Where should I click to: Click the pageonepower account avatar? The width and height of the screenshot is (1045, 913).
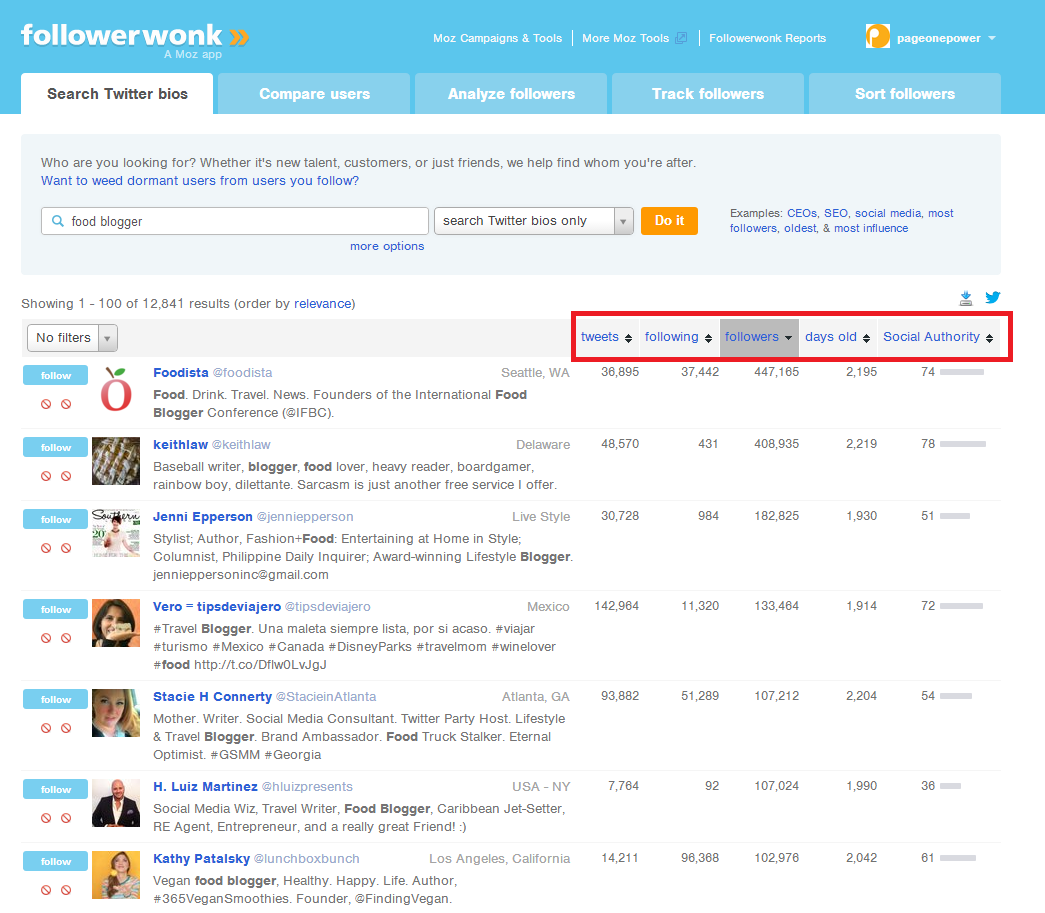878,36
